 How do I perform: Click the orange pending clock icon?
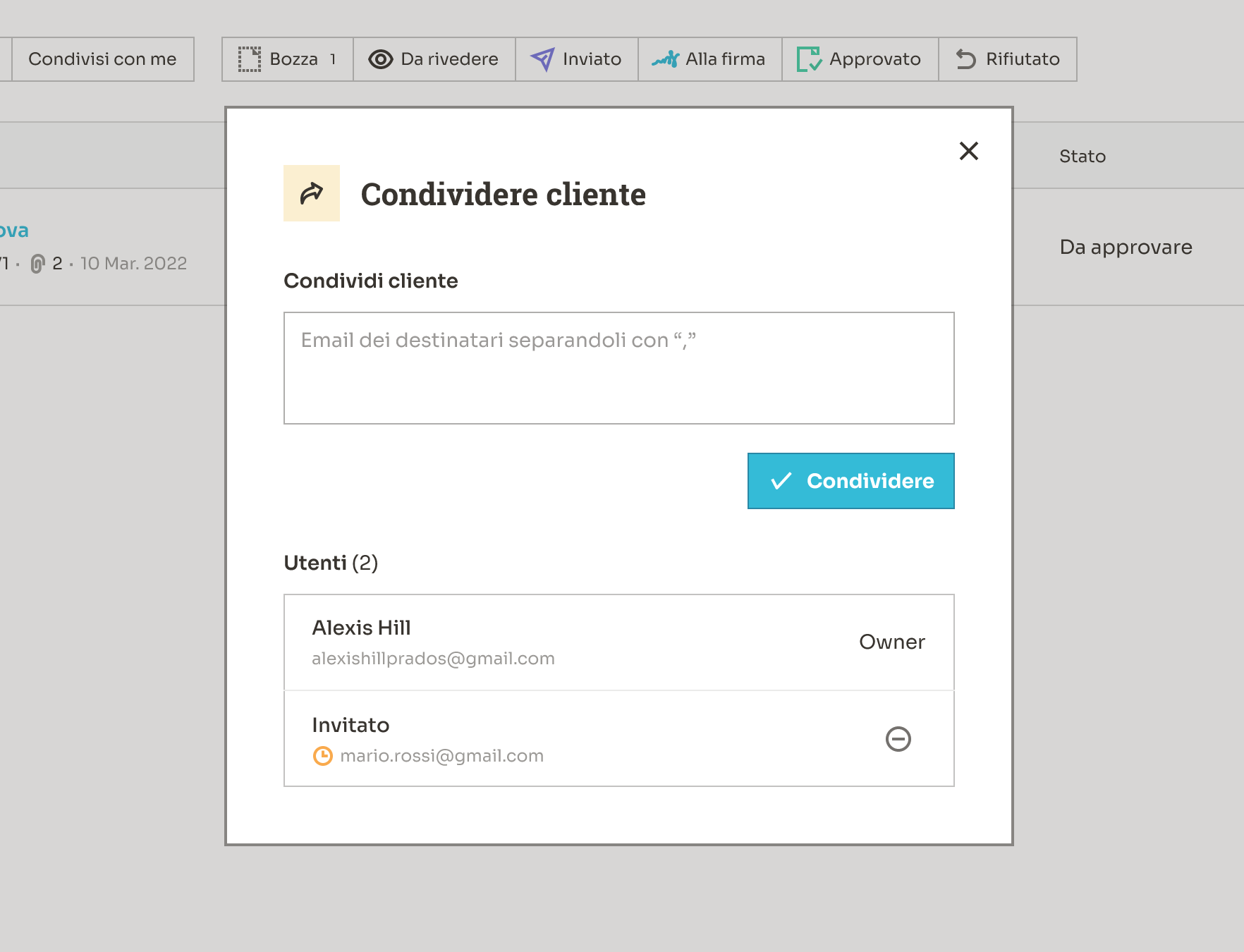coord(322,756)
